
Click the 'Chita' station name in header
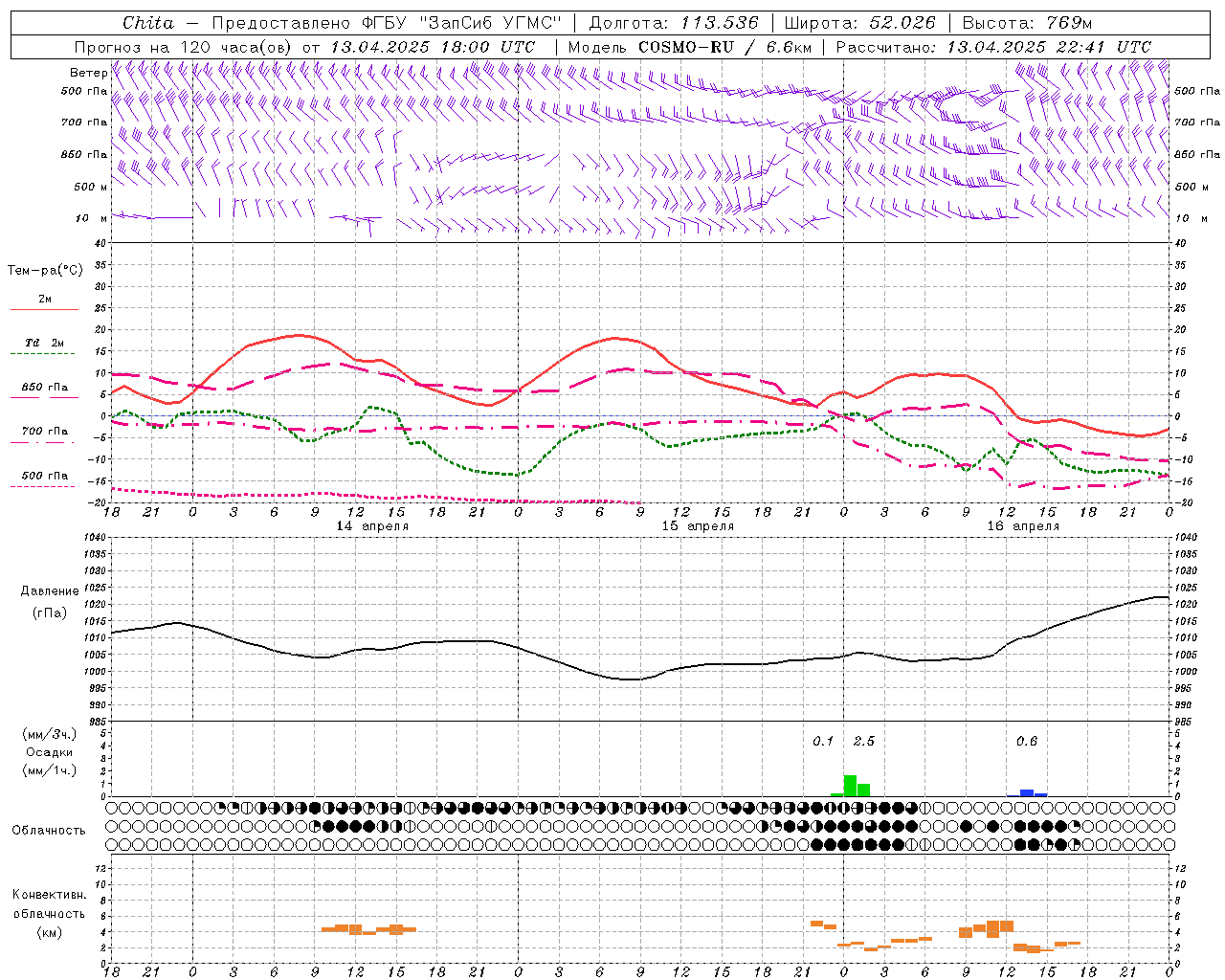tap(148, 23)
